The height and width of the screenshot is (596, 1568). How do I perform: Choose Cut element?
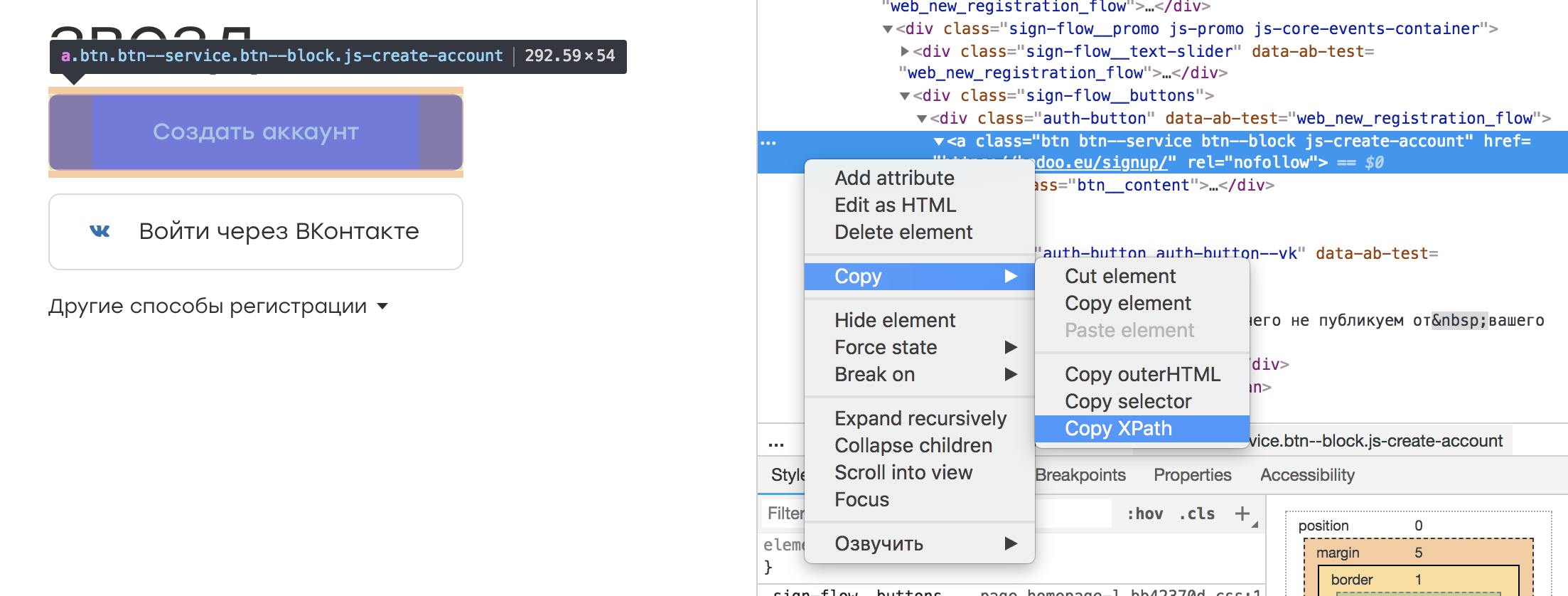pos(1142,276)
